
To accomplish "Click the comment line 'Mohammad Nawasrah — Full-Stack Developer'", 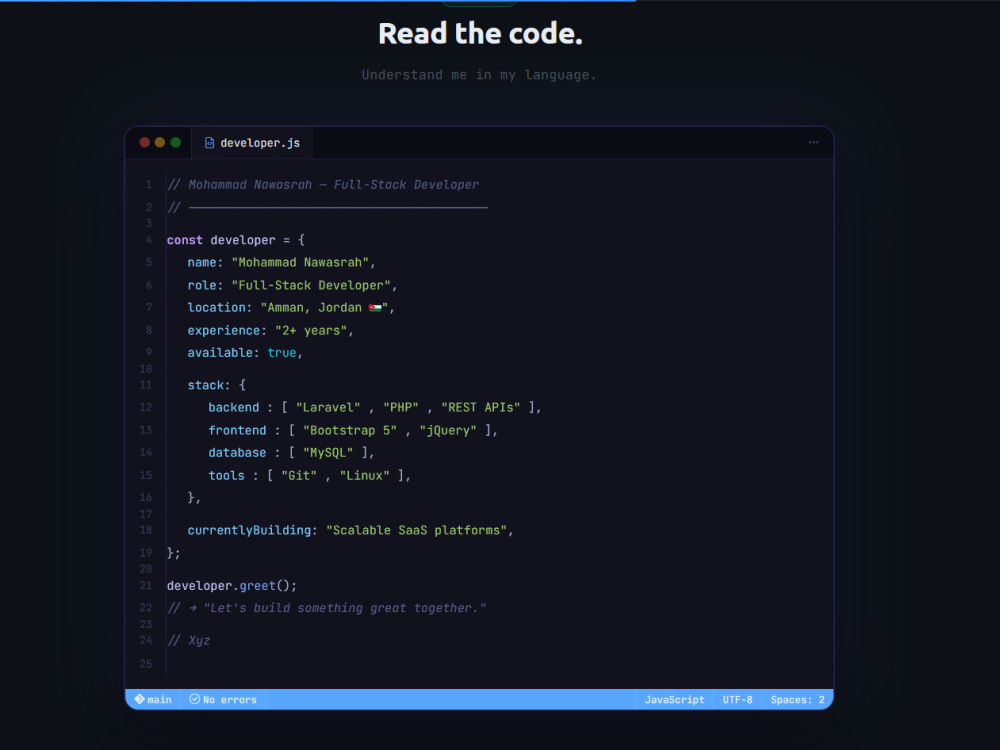I will [323, 184].
